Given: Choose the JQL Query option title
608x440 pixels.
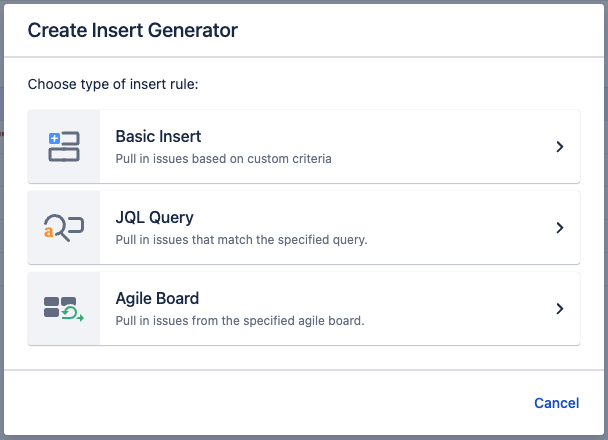Looking at the screenshot, I should (154, 217).
